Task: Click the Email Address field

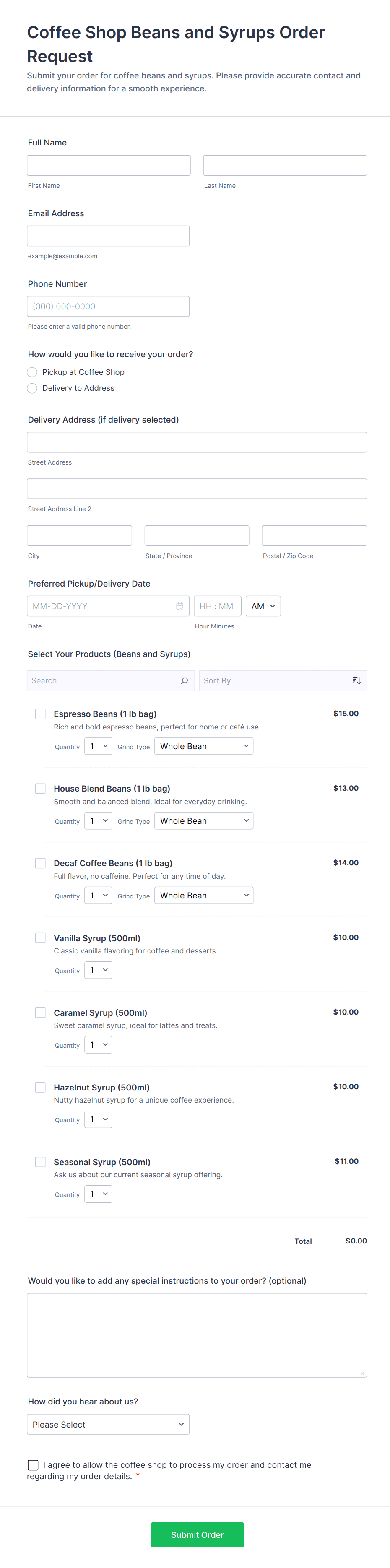Action: [x=108, y=236]
